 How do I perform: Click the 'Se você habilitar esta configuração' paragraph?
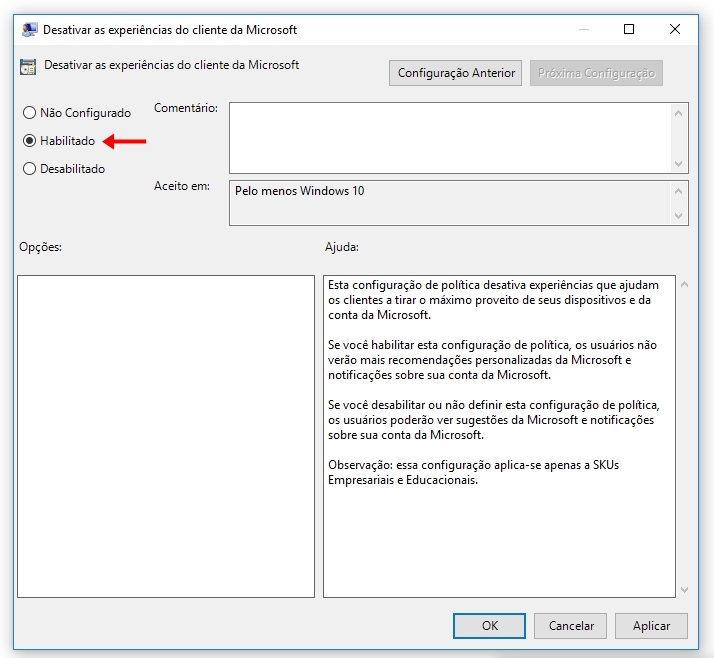[492, 360]
